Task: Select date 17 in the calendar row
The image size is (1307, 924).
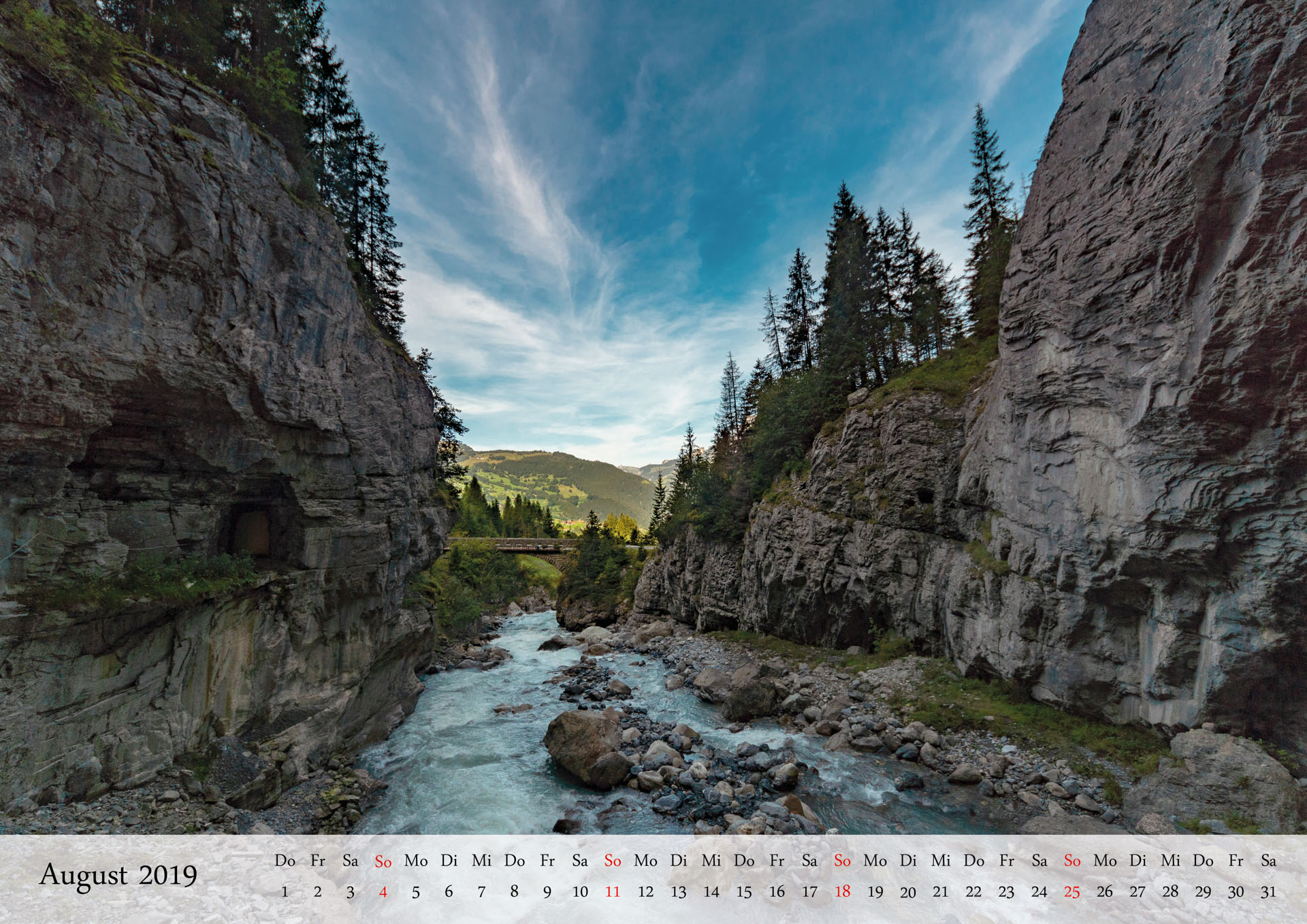Action: [x=809, y=891]
